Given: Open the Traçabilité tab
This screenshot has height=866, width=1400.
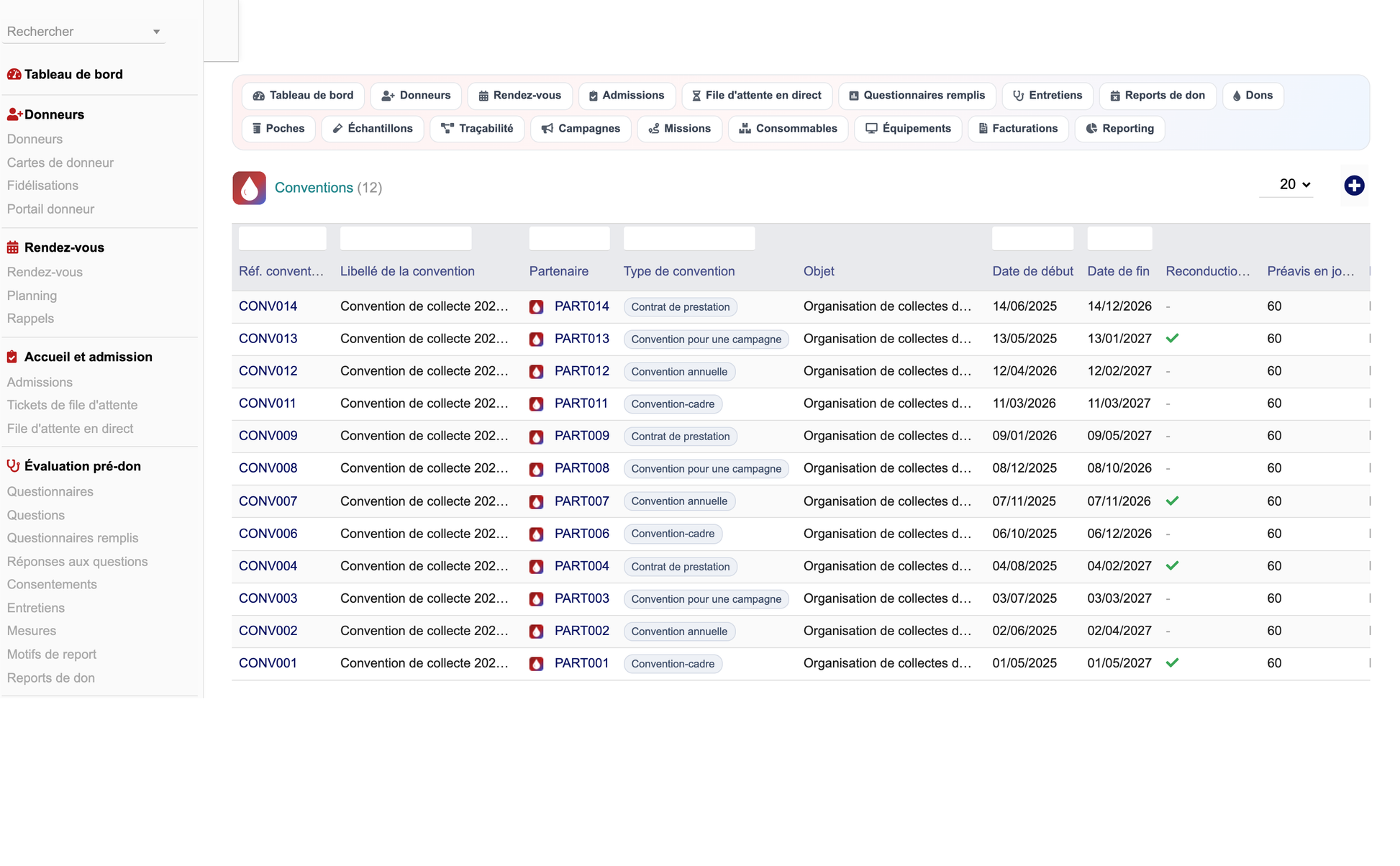Looking at the screenshot, I should (477, 129).
